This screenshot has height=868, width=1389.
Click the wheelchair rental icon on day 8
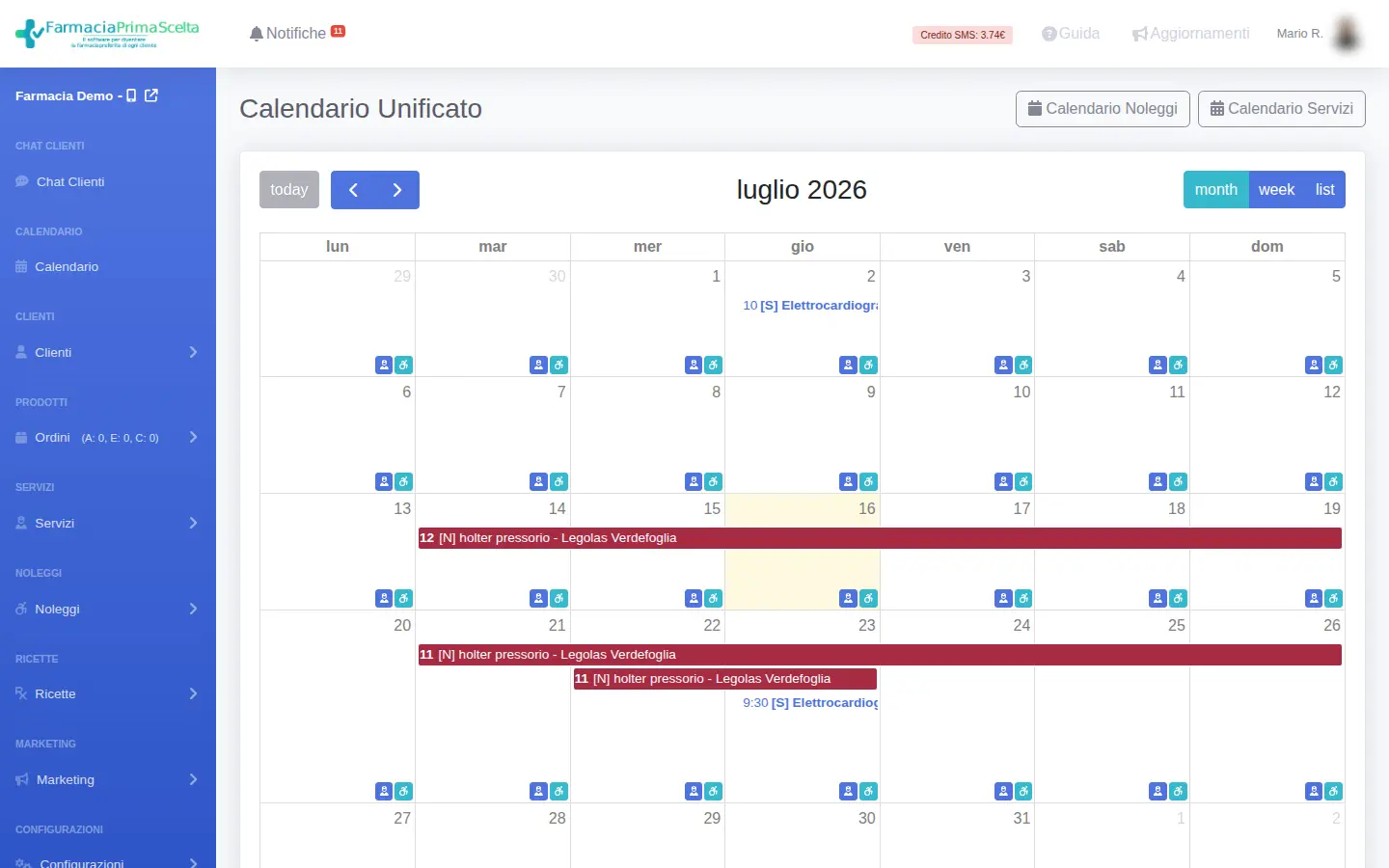click(x=714, y=481)
